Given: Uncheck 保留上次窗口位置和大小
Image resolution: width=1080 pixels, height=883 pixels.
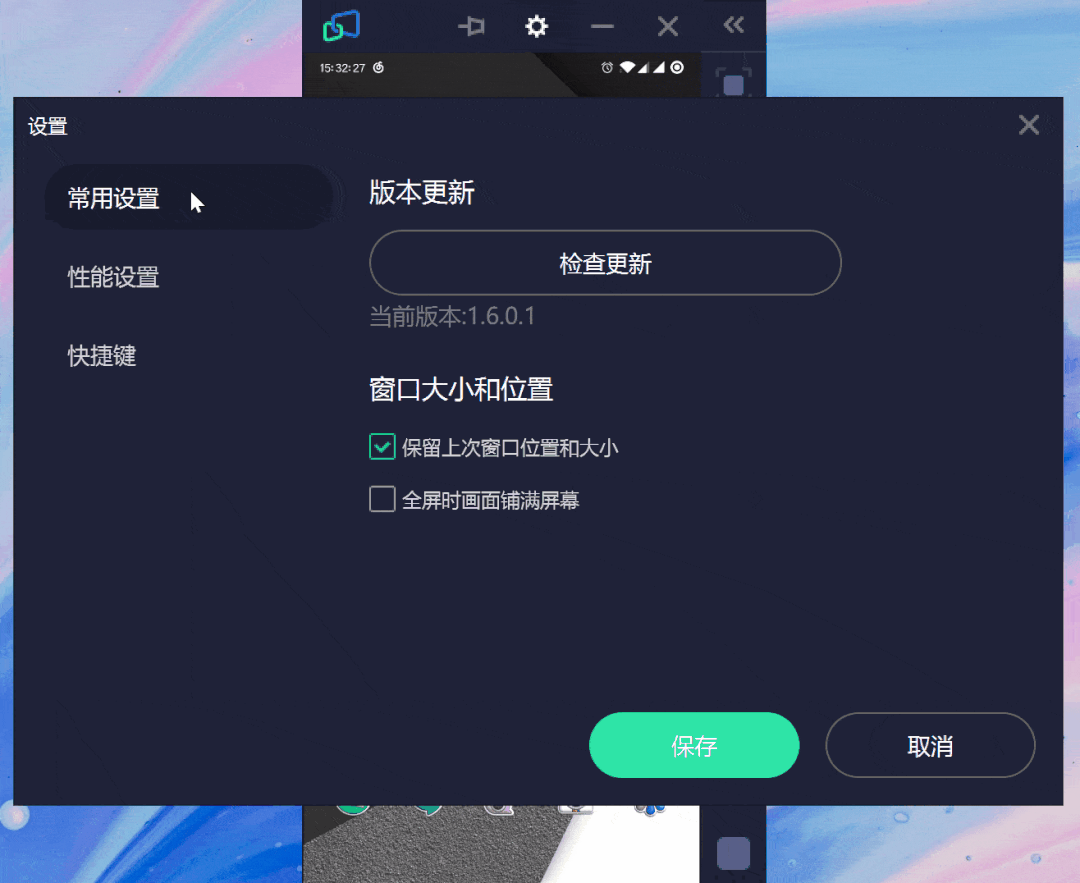Looking at the screenshot, I should point(382,447).
